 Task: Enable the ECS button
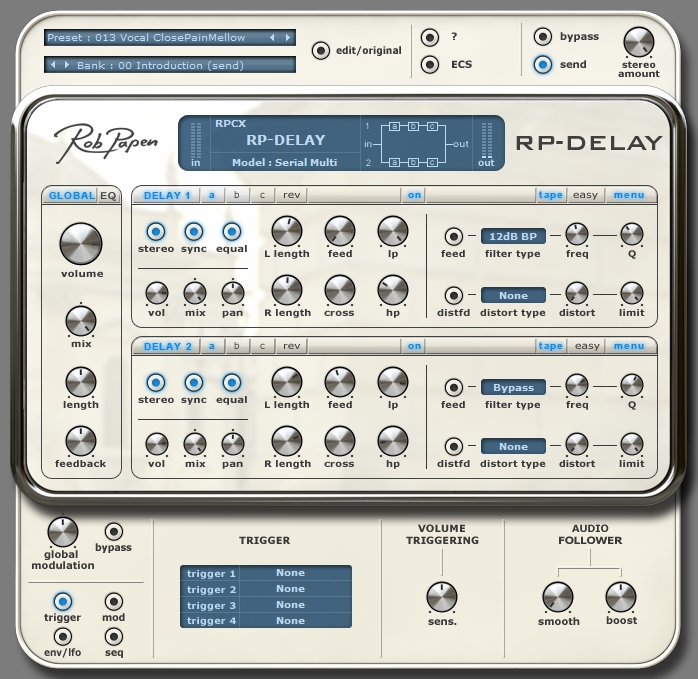pyautogui.click(x=430, y=65)
